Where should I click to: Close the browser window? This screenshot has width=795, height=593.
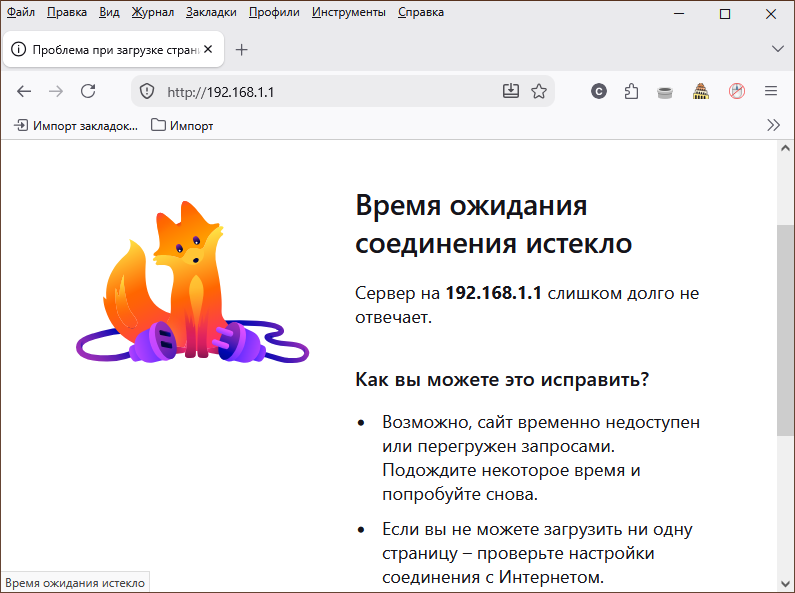(771, 14)
